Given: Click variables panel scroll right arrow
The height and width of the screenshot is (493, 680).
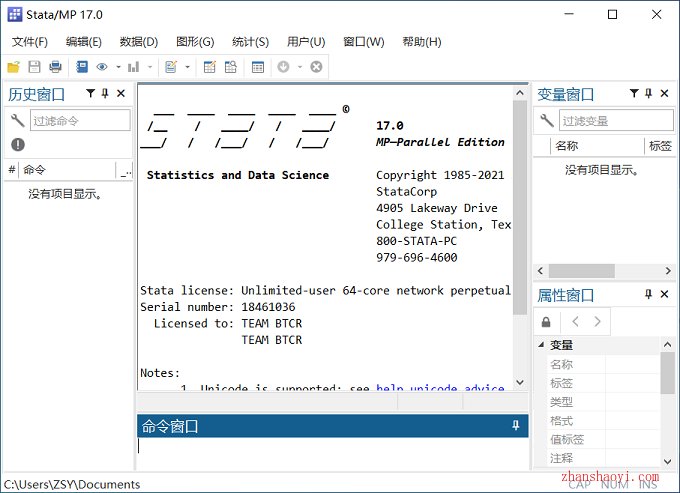Looking at the screenshot, I should click(668, 271).
